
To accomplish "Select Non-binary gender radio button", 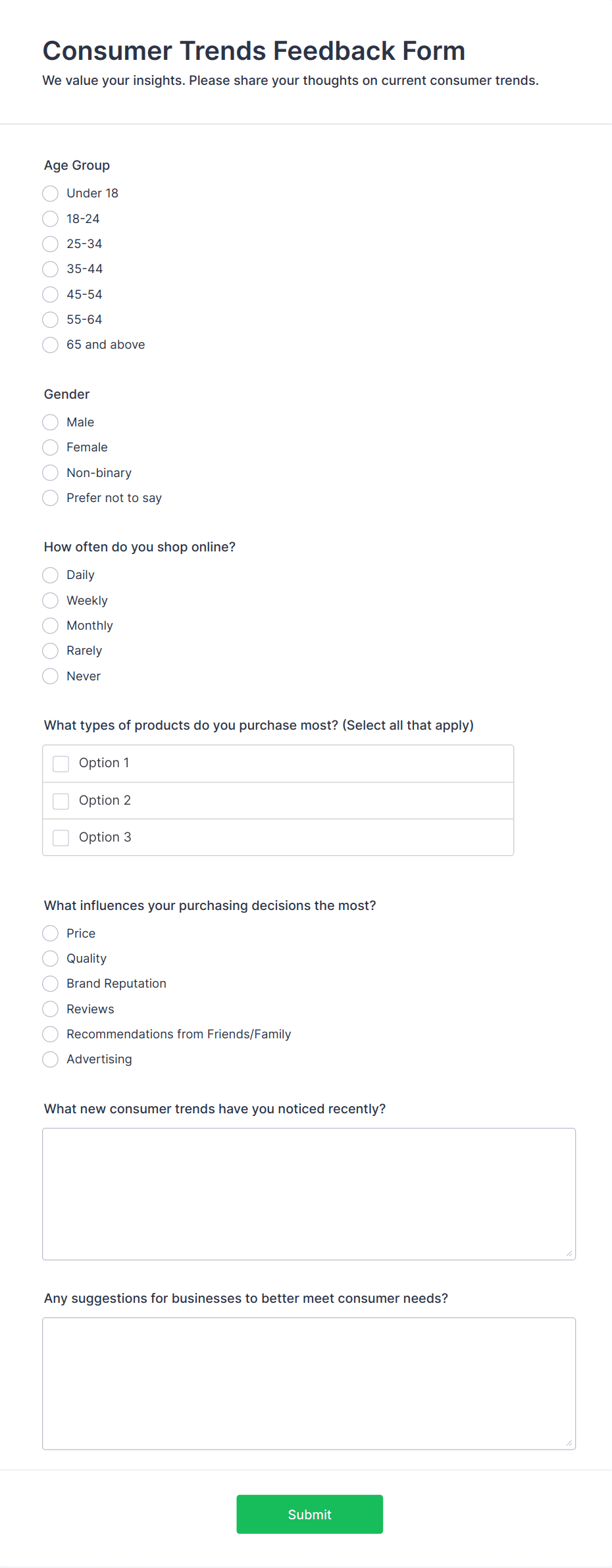I will [x=51, y=473].
